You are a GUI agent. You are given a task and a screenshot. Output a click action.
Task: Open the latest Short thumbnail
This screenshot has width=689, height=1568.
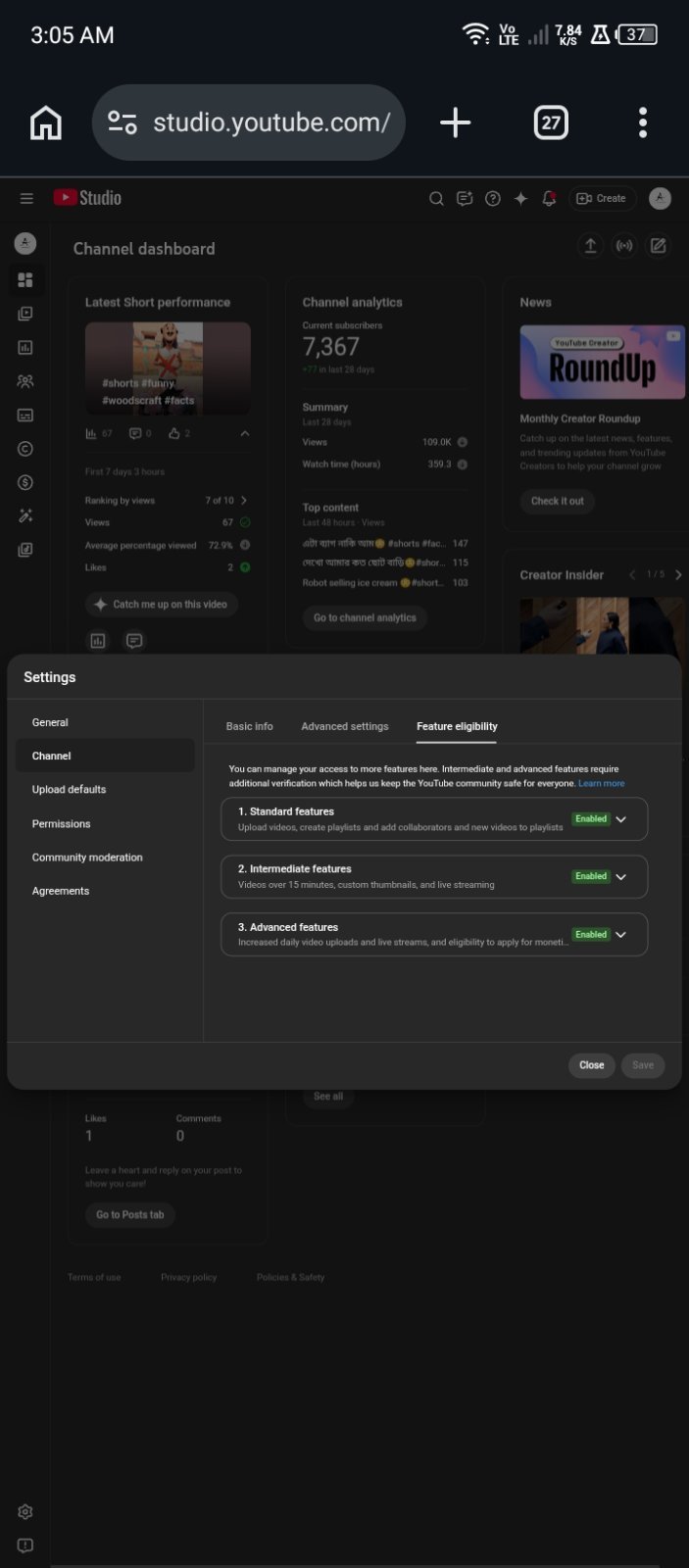pos(168,367)
